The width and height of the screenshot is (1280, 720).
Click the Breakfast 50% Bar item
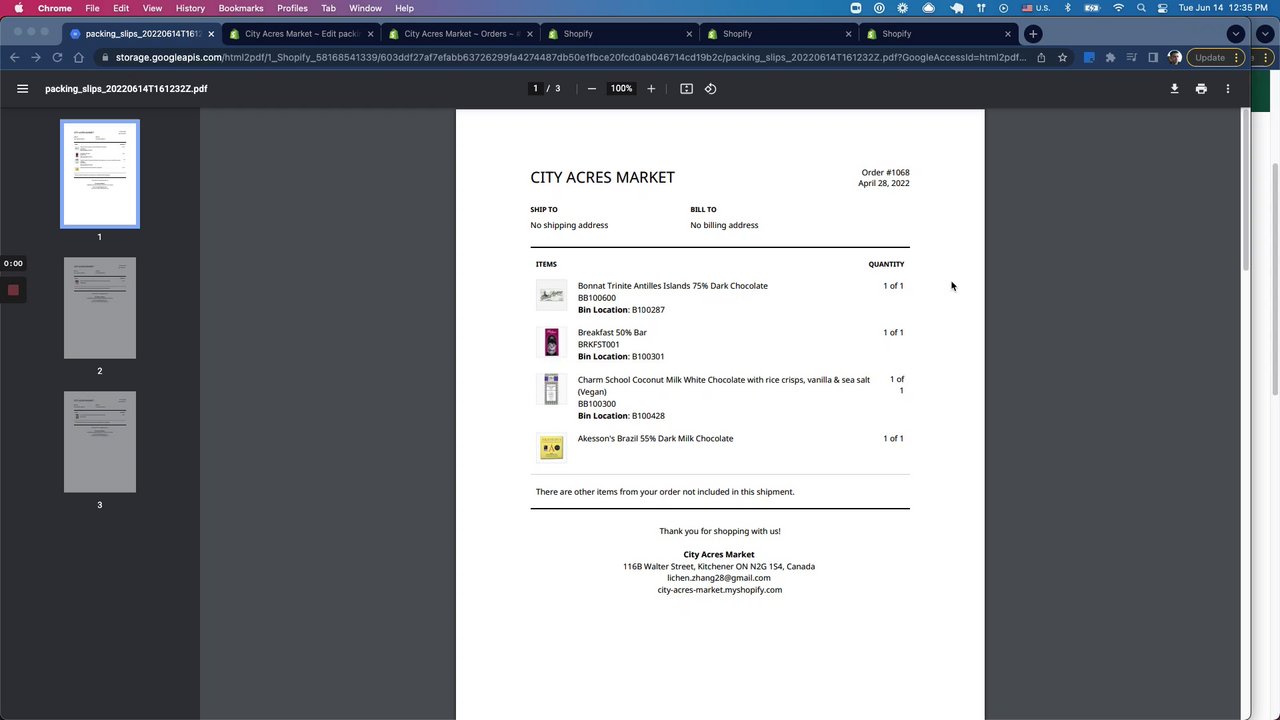(x=612, y=333)
